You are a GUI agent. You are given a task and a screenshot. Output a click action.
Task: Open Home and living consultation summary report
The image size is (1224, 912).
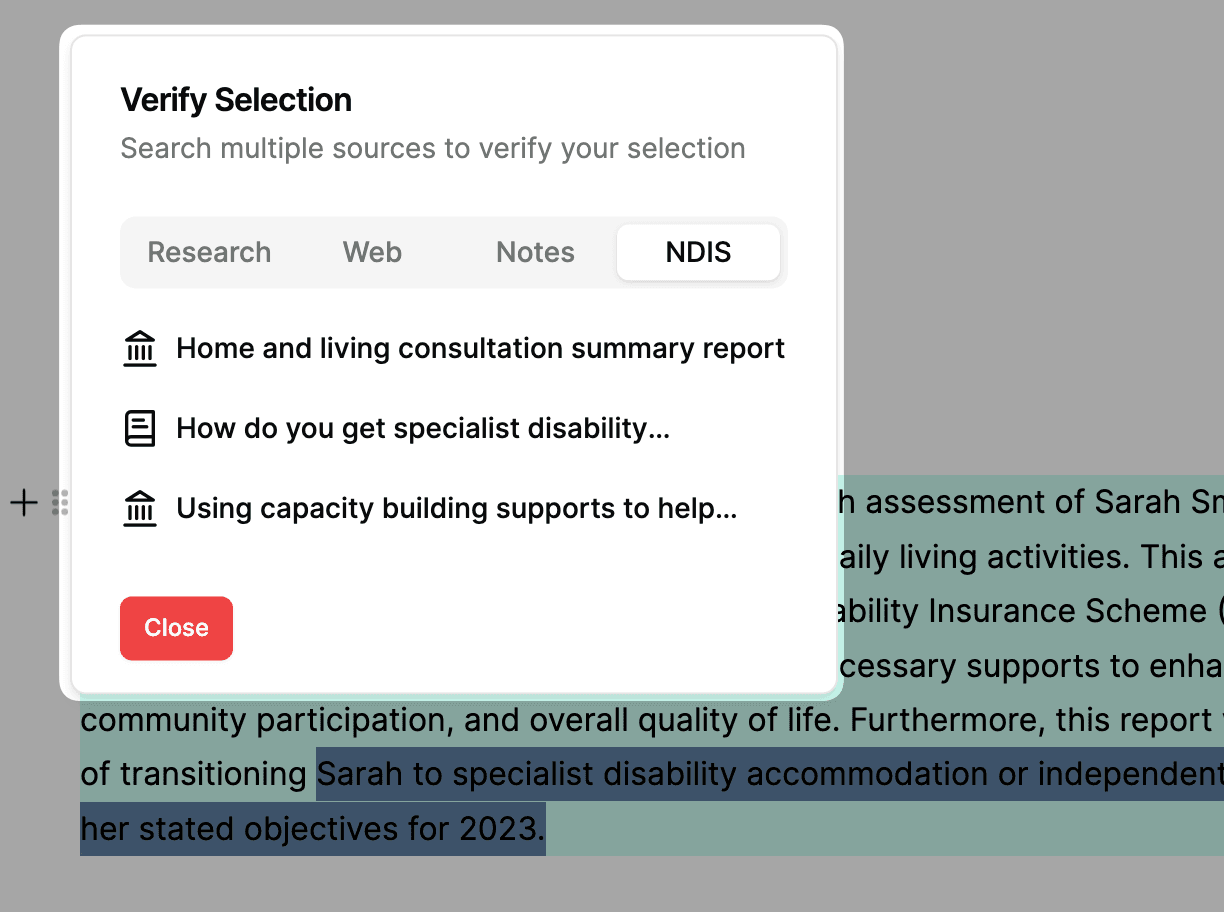[480, 349]
